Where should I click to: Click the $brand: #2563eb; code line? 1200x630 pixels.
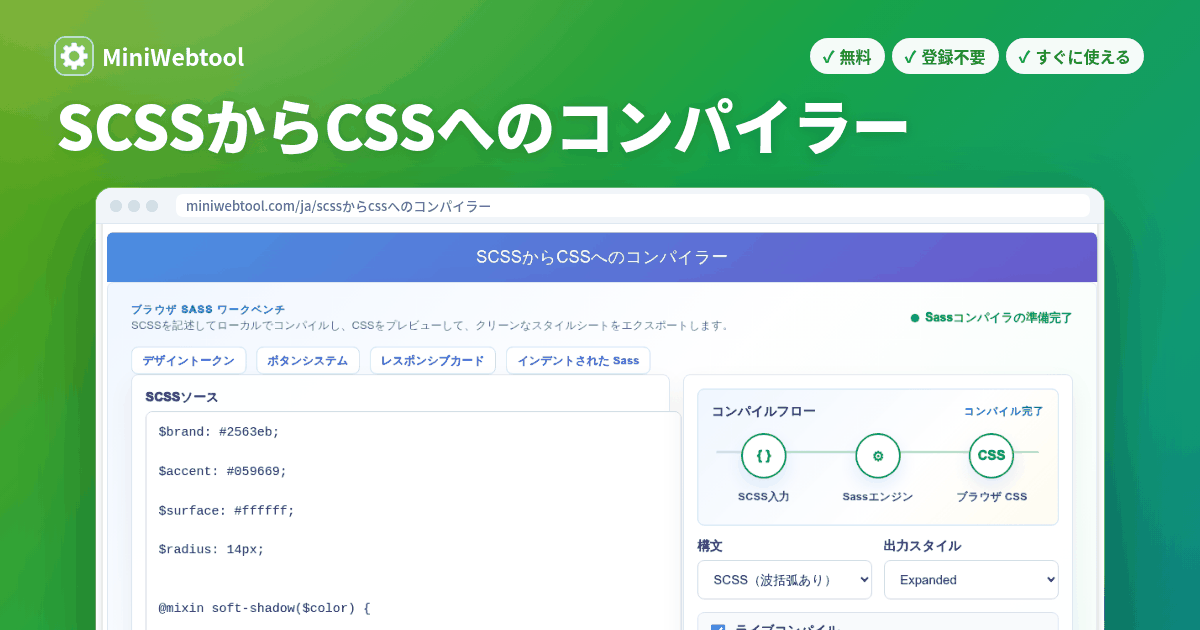[x=219, y=432]
